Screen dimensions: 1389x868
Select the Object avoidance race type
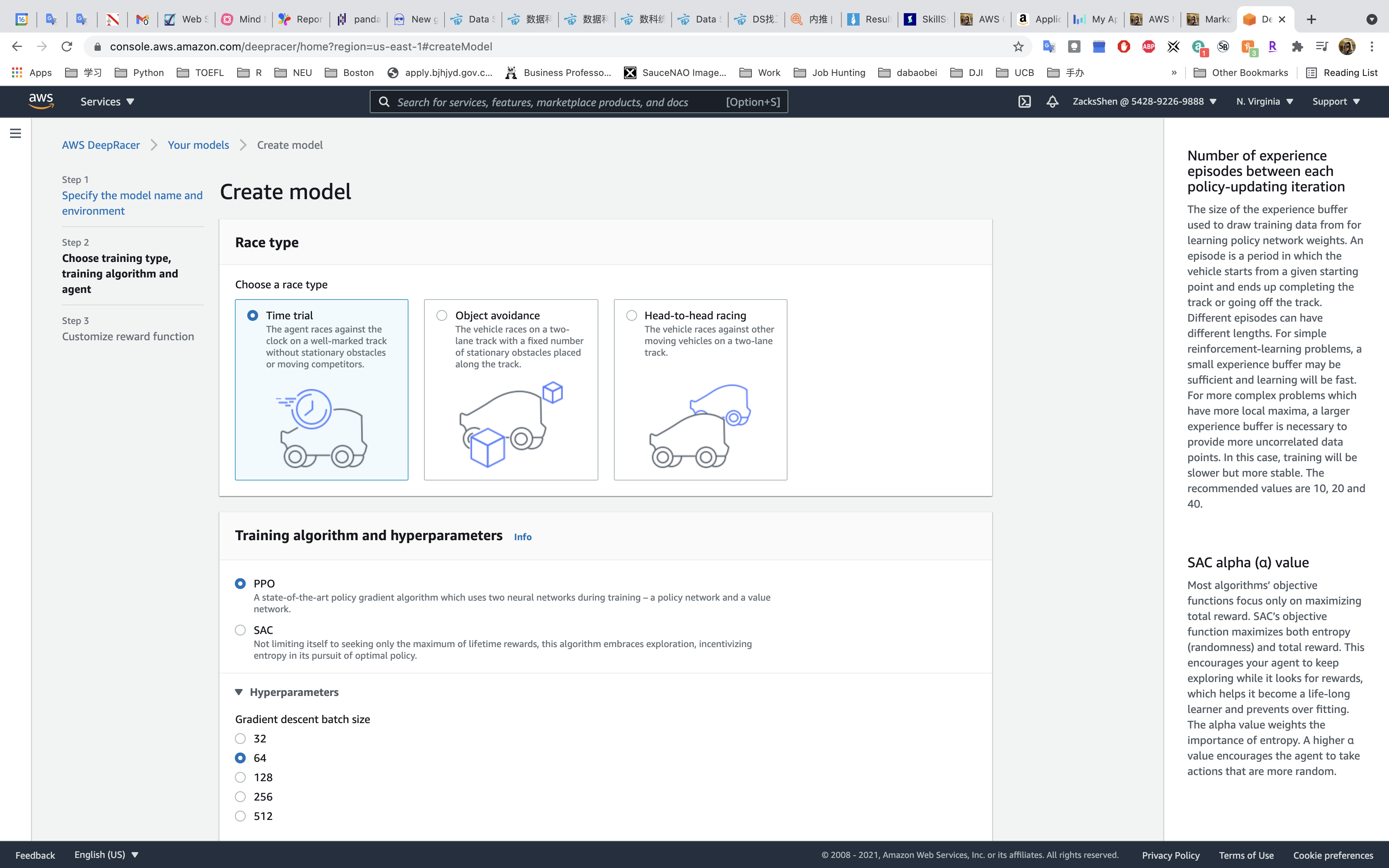441,315
